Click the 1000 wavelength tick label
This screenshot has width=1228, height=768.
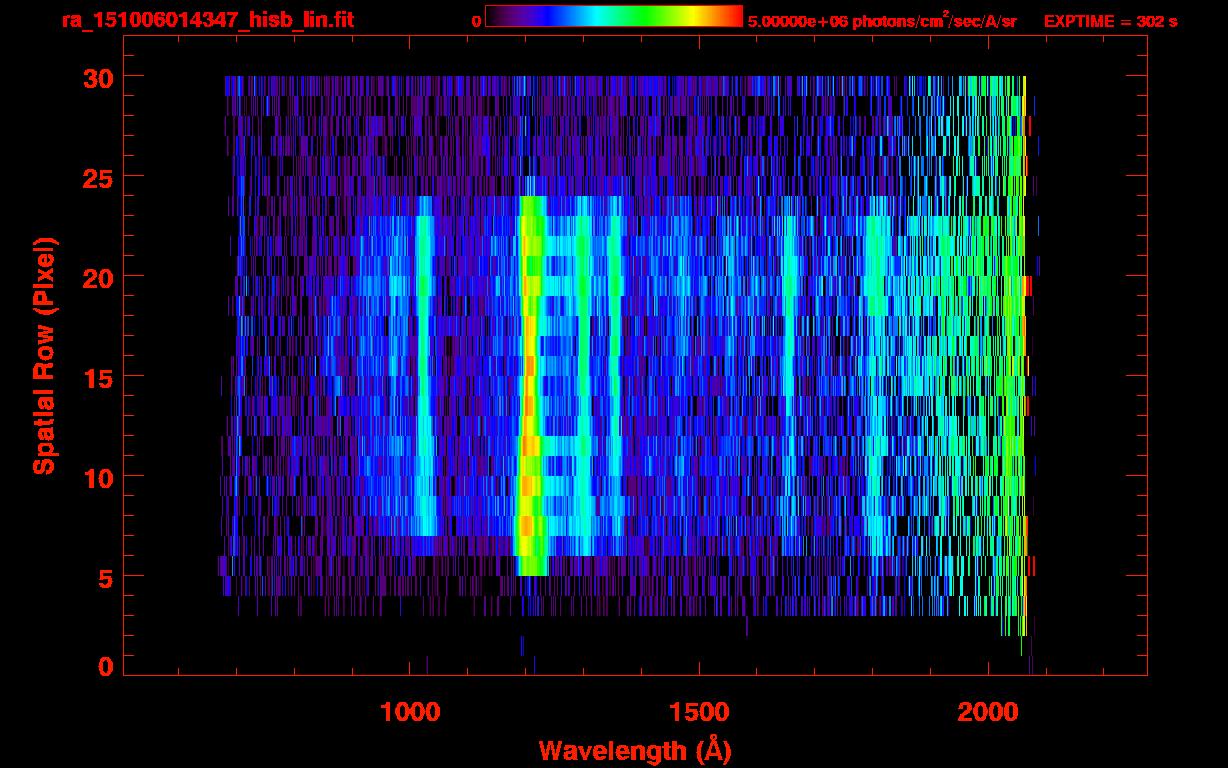(x=410, y=712)
